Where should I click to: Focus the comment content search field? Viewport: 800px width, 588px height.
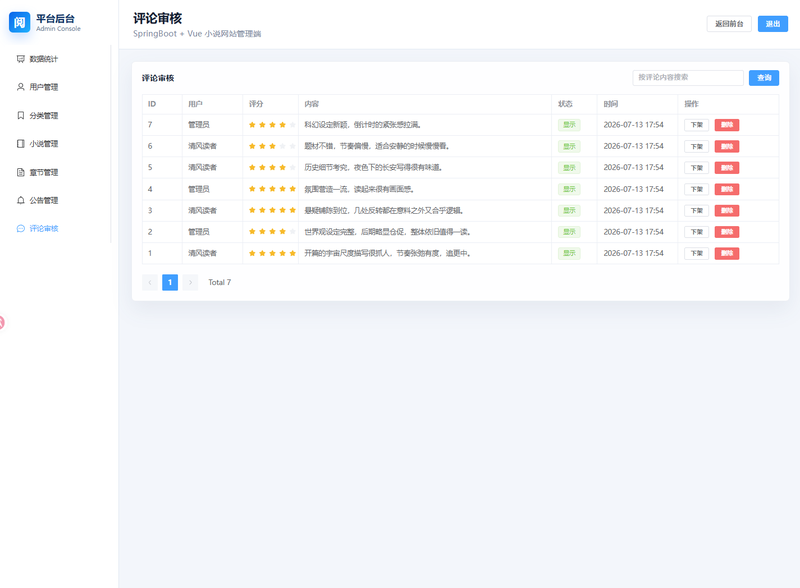click(x=688, y=78)
